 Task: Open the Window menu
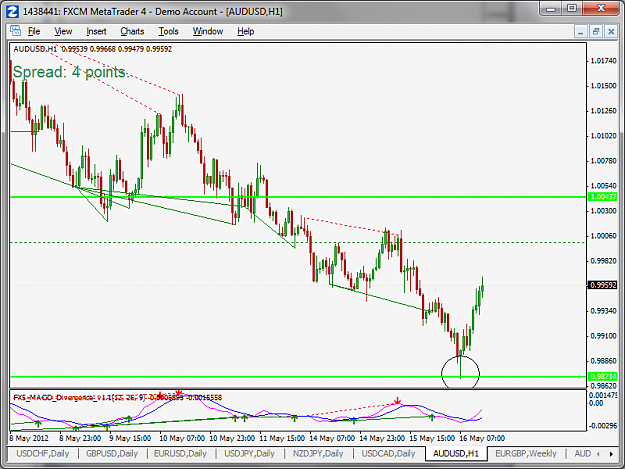tap(208, 31)
